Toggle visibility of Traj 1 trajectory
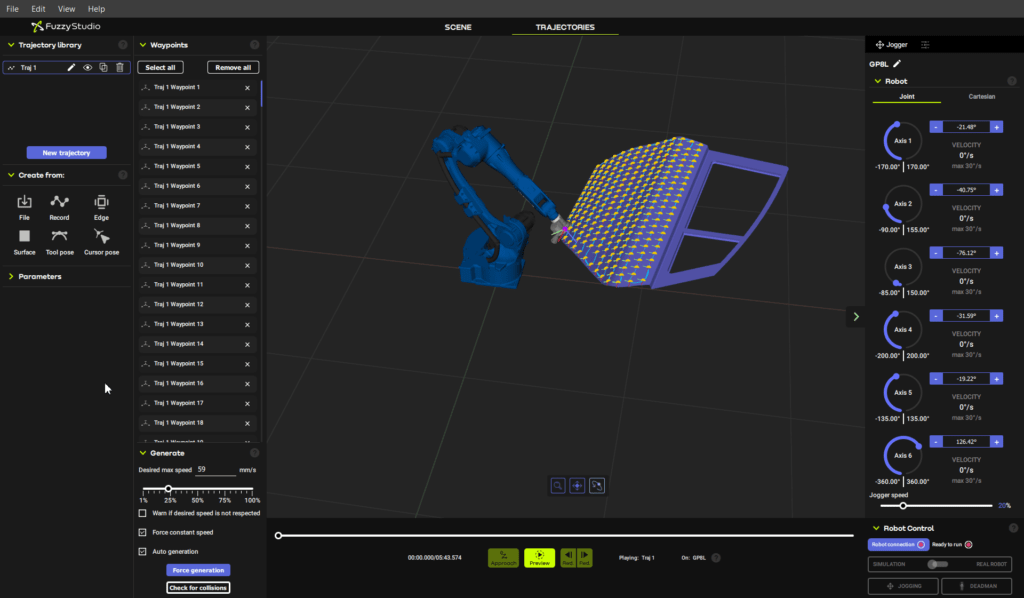1024x598 pixels. point(89,67)
